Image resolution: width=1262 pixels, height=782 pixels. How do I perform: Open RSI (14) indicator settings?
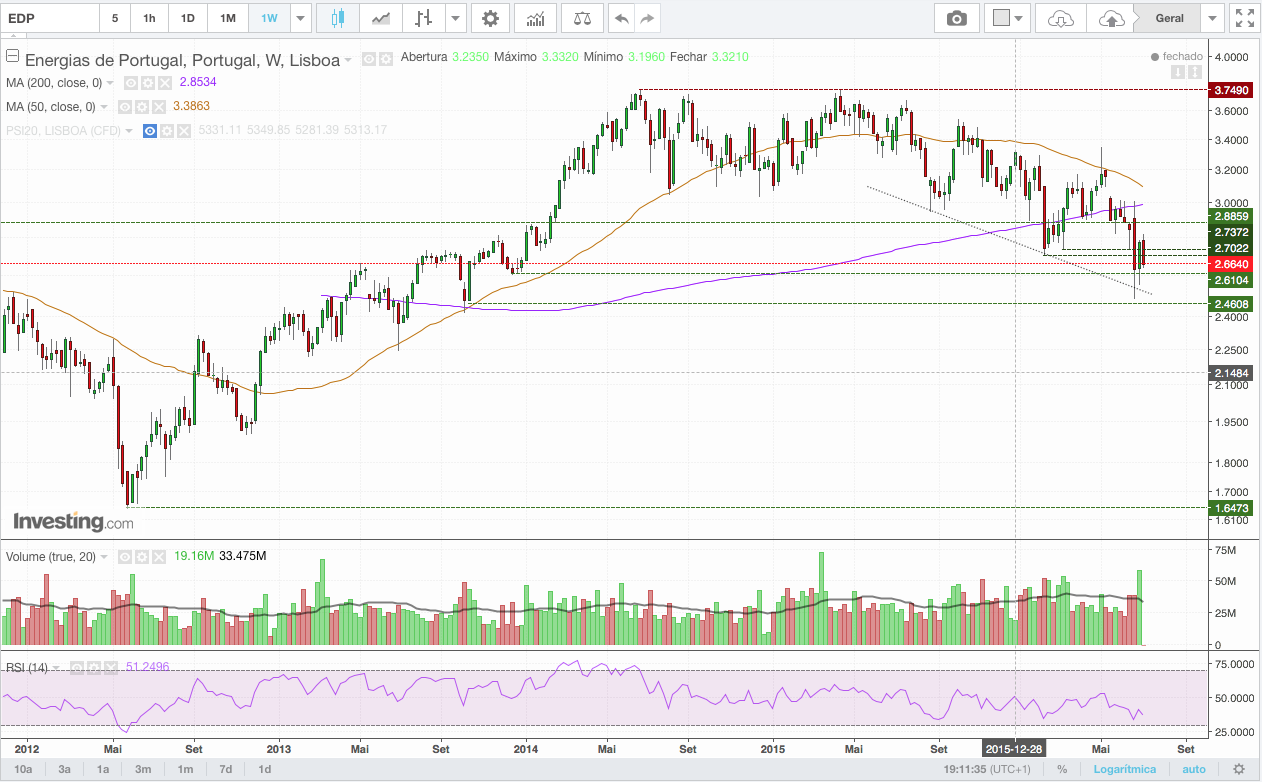click(94, 668)
